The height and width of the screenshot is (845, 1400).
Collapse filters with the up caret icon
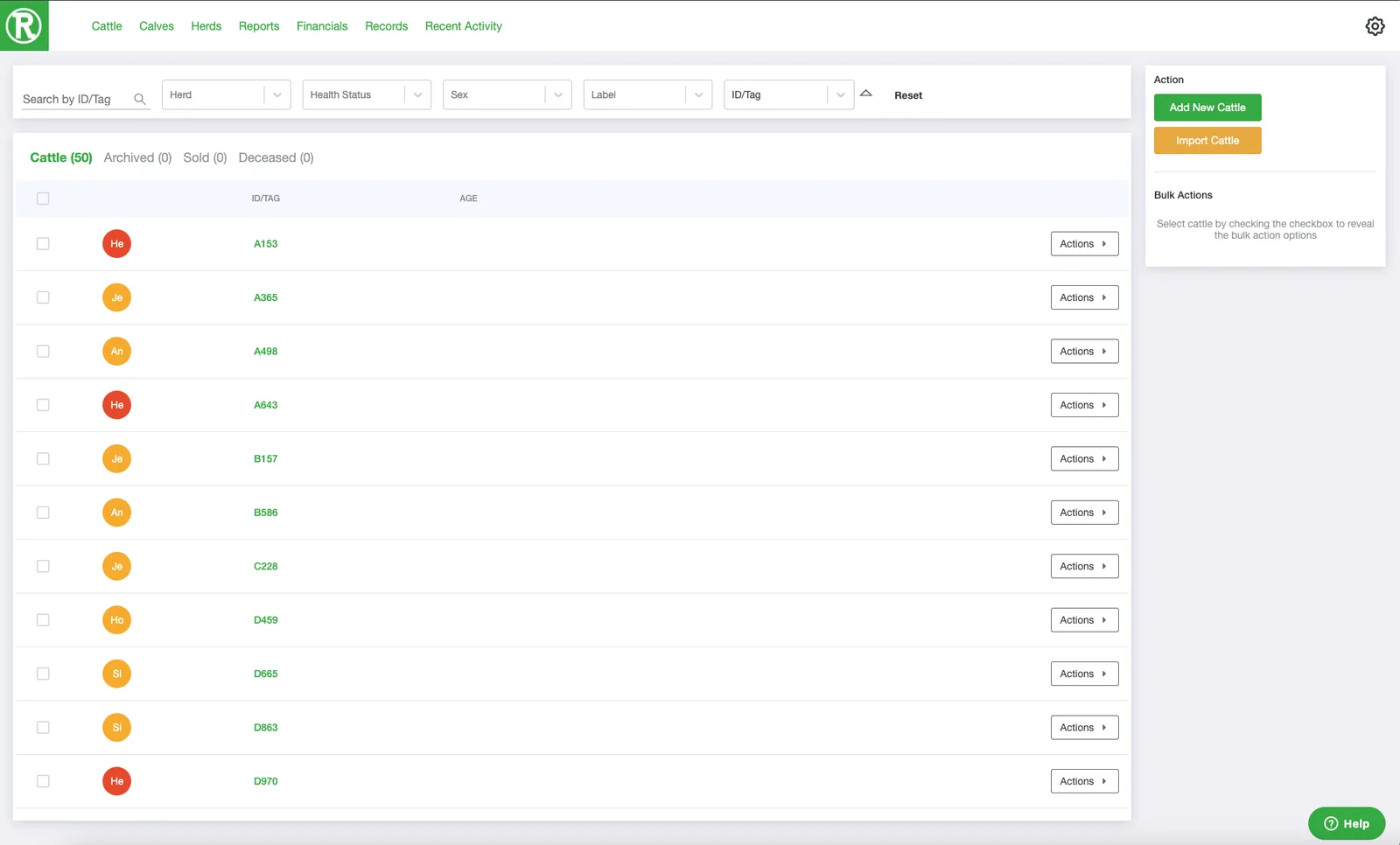point(865,94)
